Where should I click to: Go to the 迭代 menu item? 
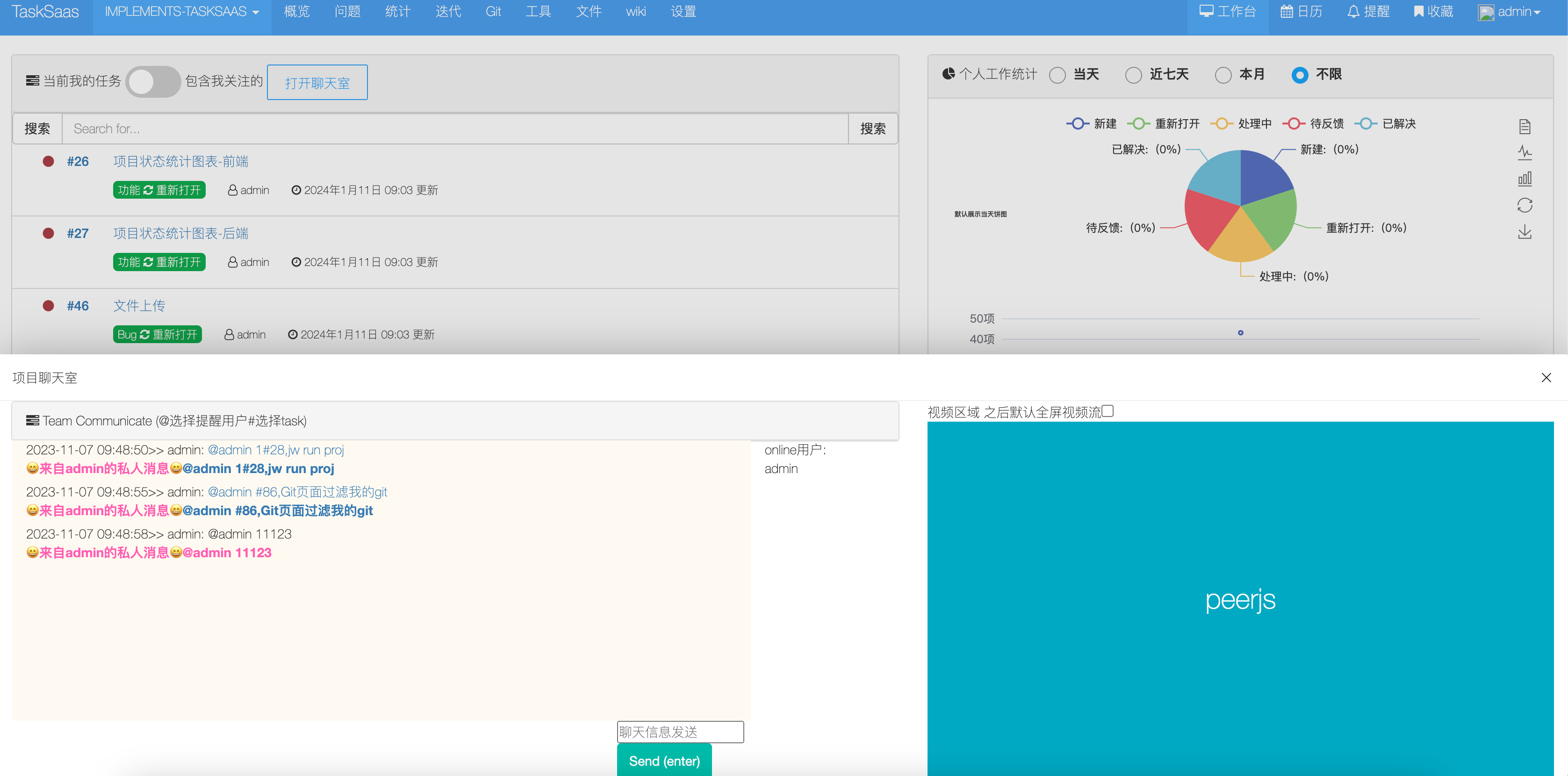448,12
